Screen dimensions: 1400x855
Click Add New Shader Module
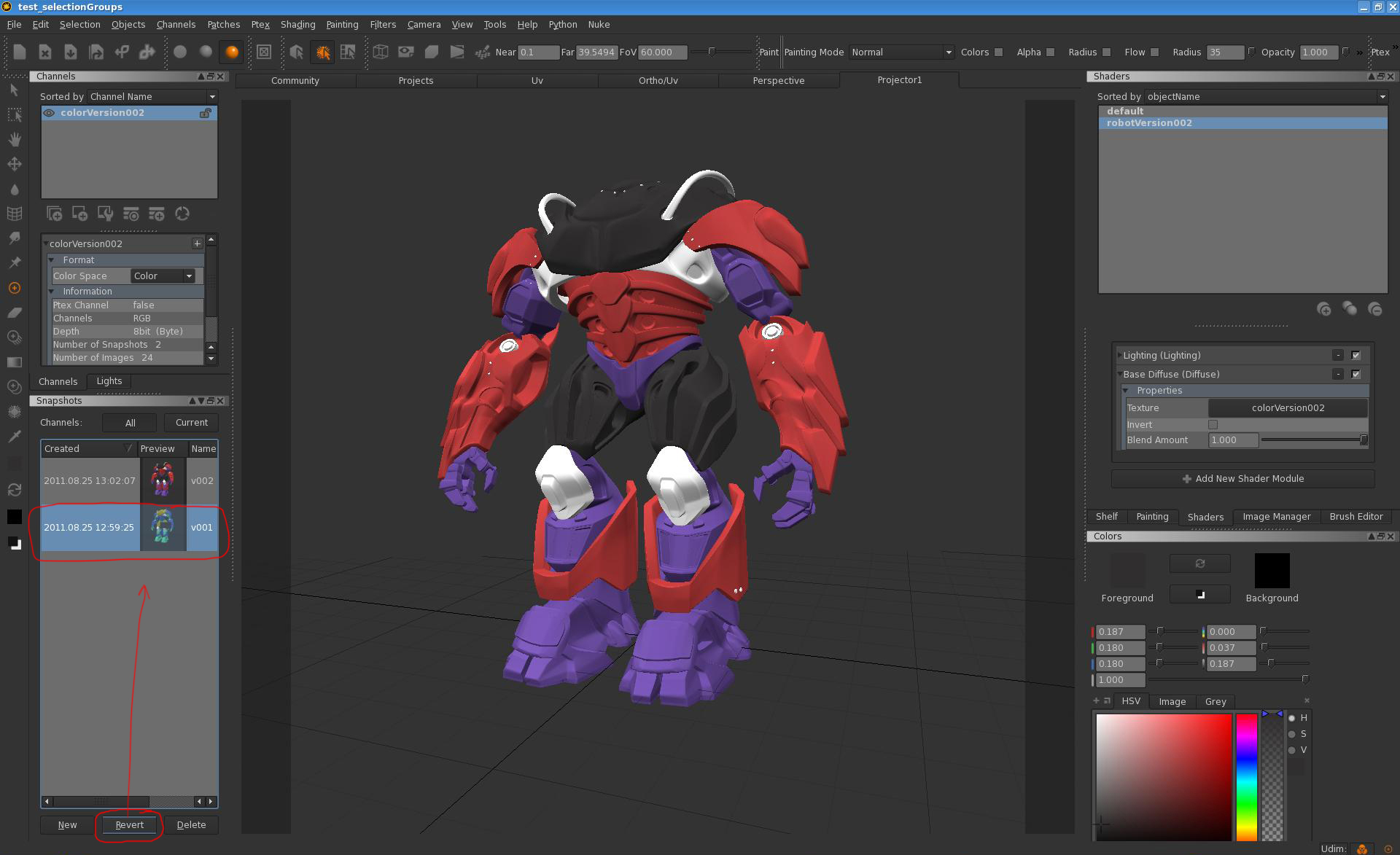(1242, 478)
